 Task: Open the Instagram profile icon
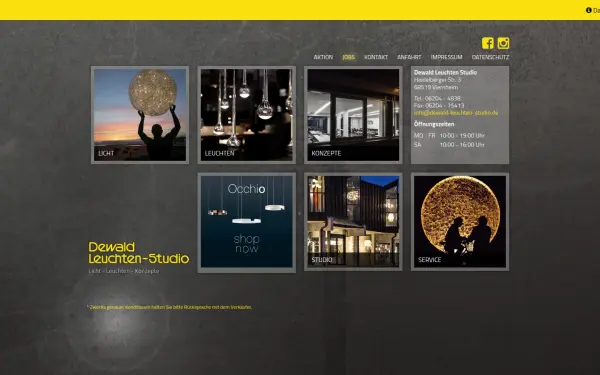(x=503, y=43)
